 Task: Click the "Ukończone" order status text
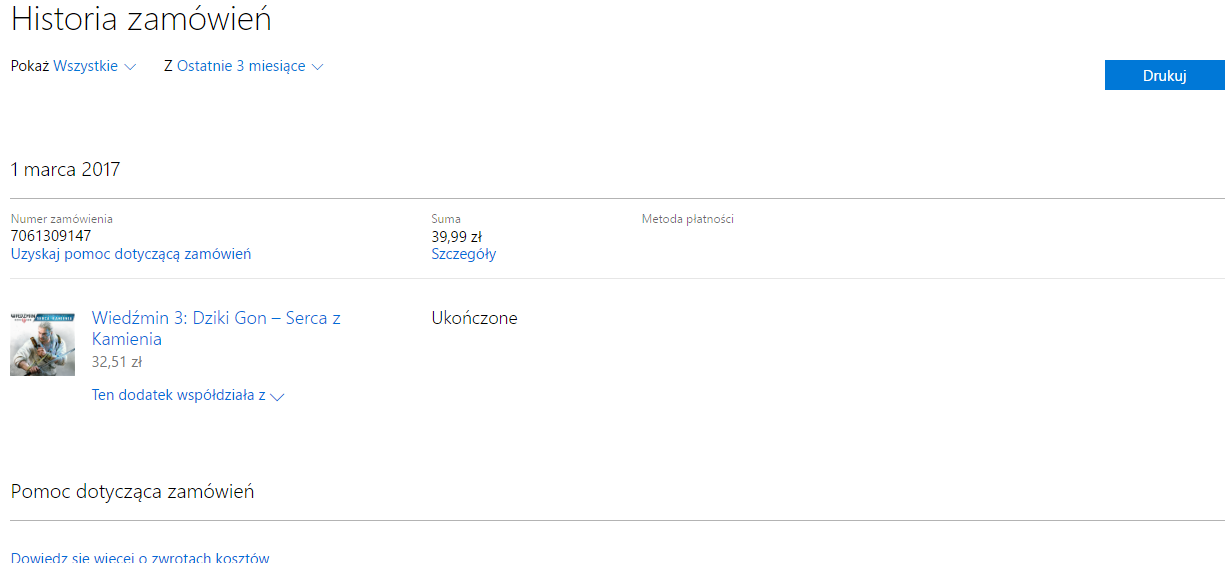[474, 318]
